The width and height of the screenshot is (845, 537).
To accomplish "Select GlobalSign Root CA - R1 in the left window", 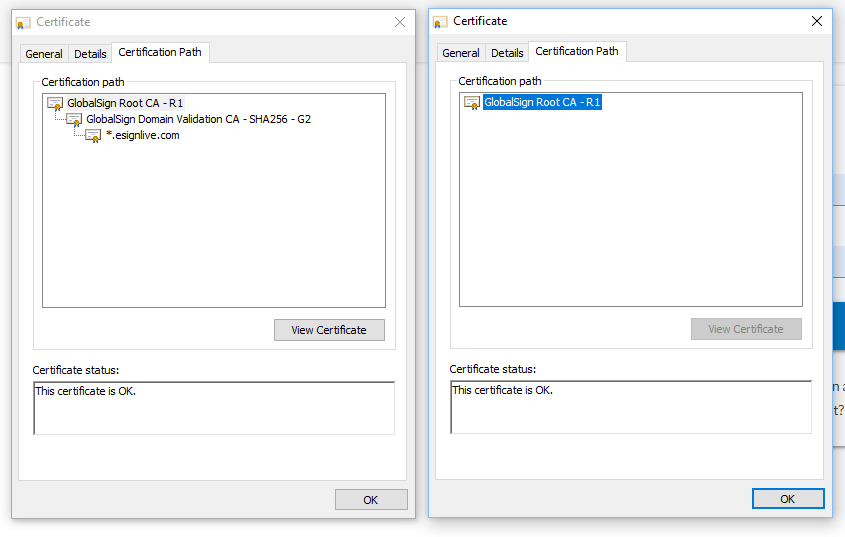I will [125, 103].
